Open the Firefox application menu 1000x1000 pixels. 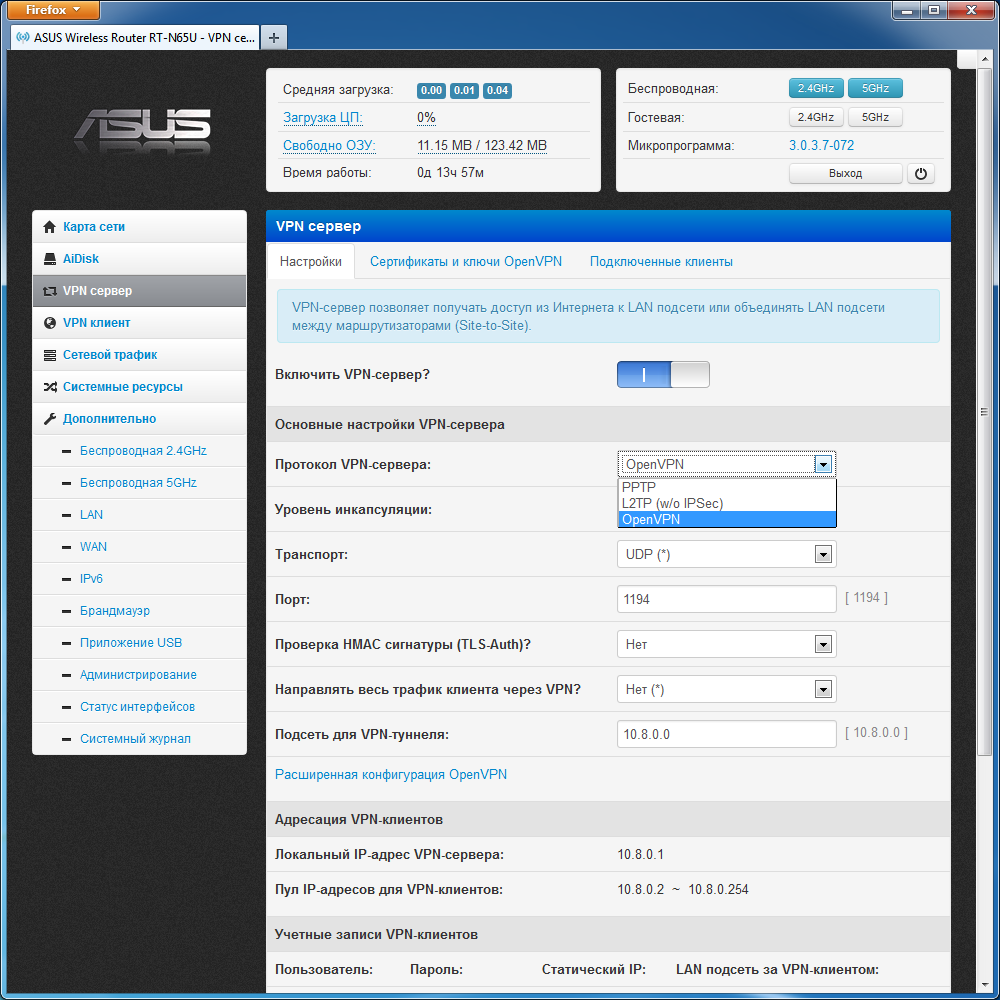[x=53, y=10]
